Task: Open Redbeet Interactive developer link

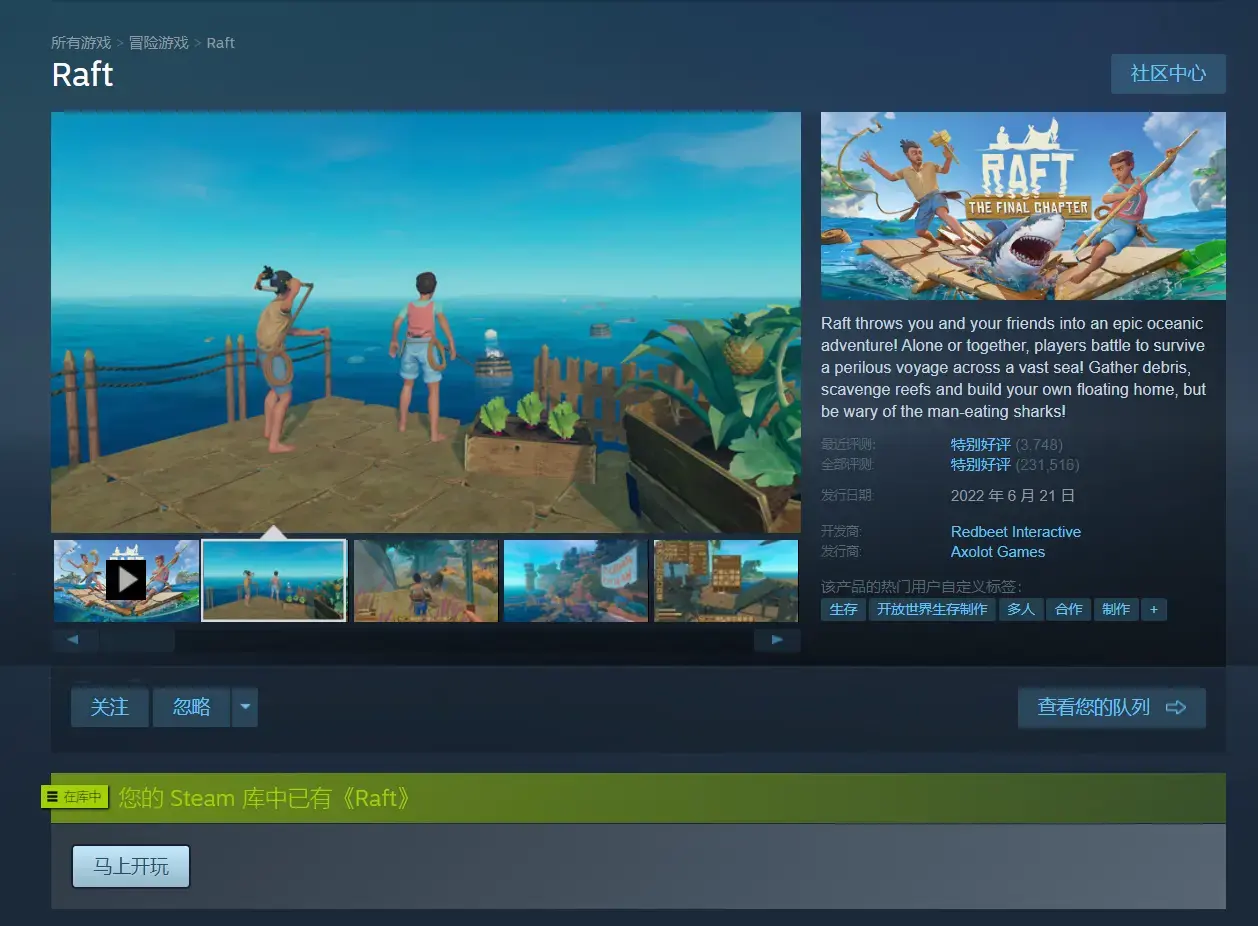Action: pos(1016,532)
